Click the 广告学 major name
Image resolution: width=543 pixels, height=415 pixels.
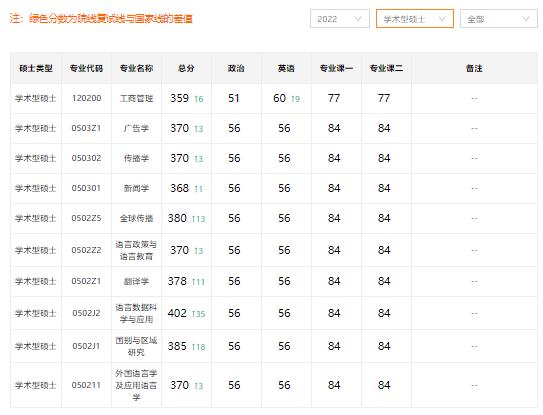[x=136, y=129]
